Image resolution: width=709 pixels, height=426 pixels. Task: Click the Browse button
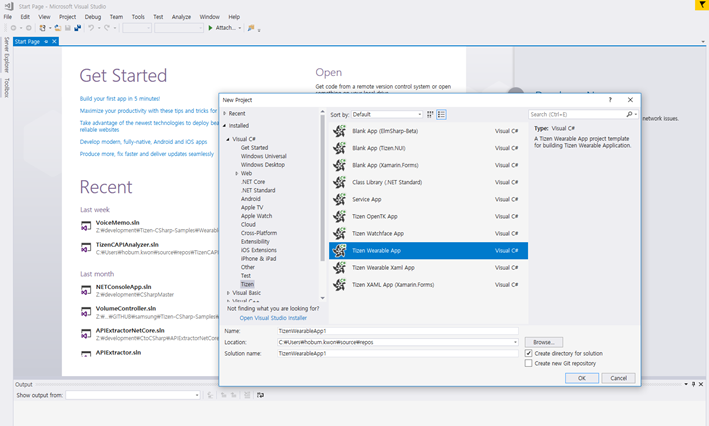[543, 342]
